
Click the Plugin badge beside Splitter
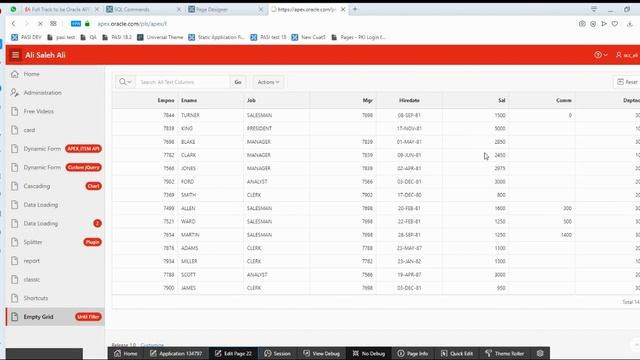pos(93,242)
